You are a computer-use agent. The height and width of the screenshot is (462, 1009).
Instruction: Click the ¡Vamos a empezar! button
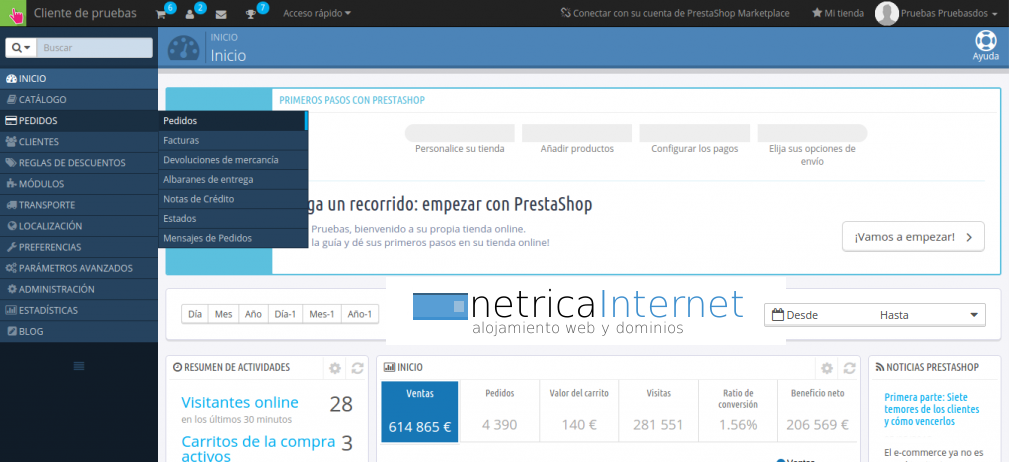(x=913, y=236)
